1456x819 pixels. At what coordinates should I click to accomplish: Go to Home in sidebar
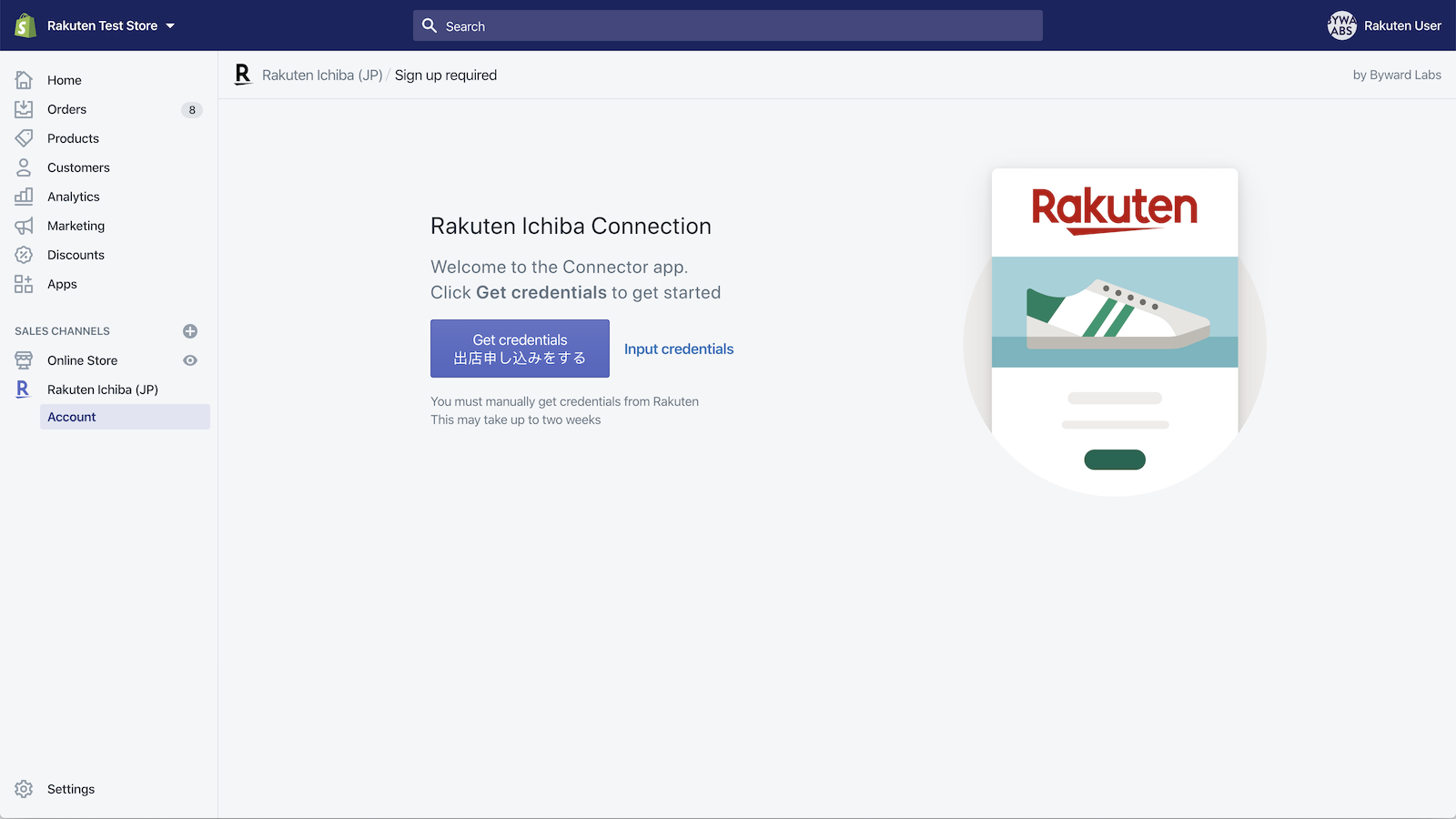point(65,80)
